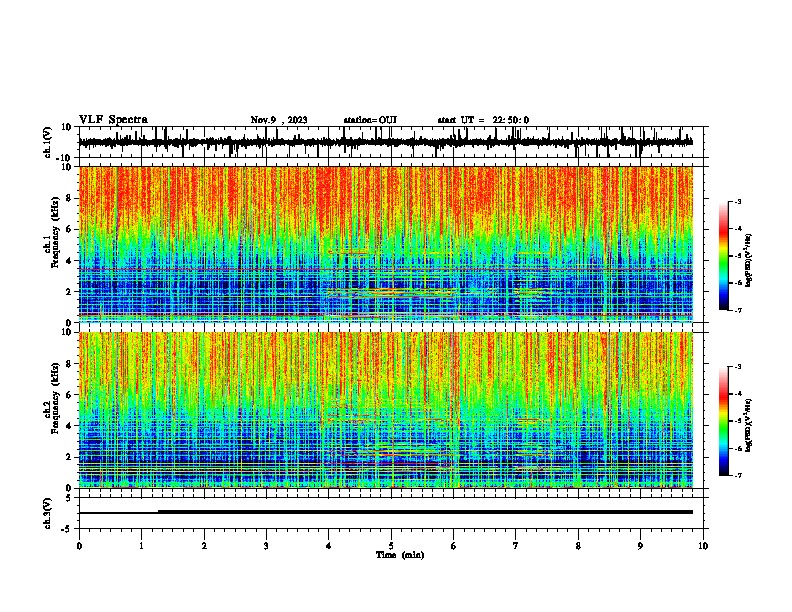Click time axis tick label "8"
792x612 pixels.
(578, 546)
